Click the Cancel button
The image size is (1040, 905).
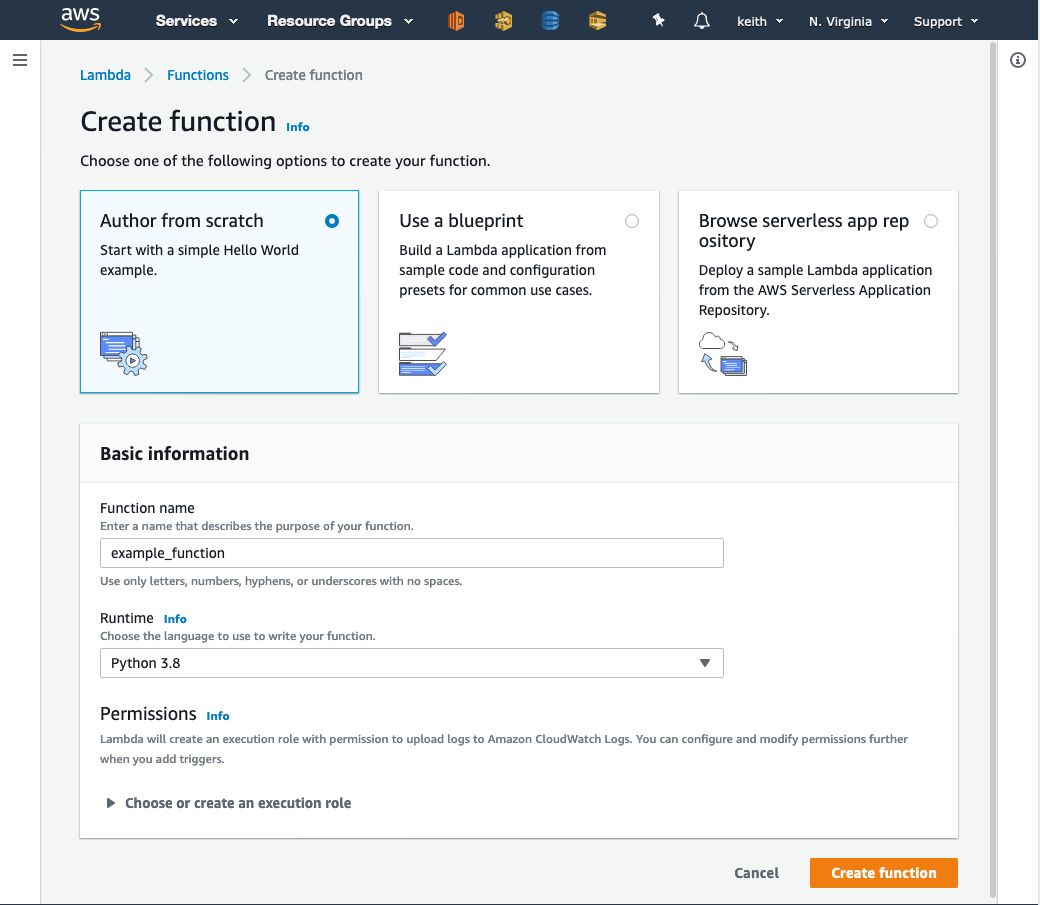click(756, 873)
